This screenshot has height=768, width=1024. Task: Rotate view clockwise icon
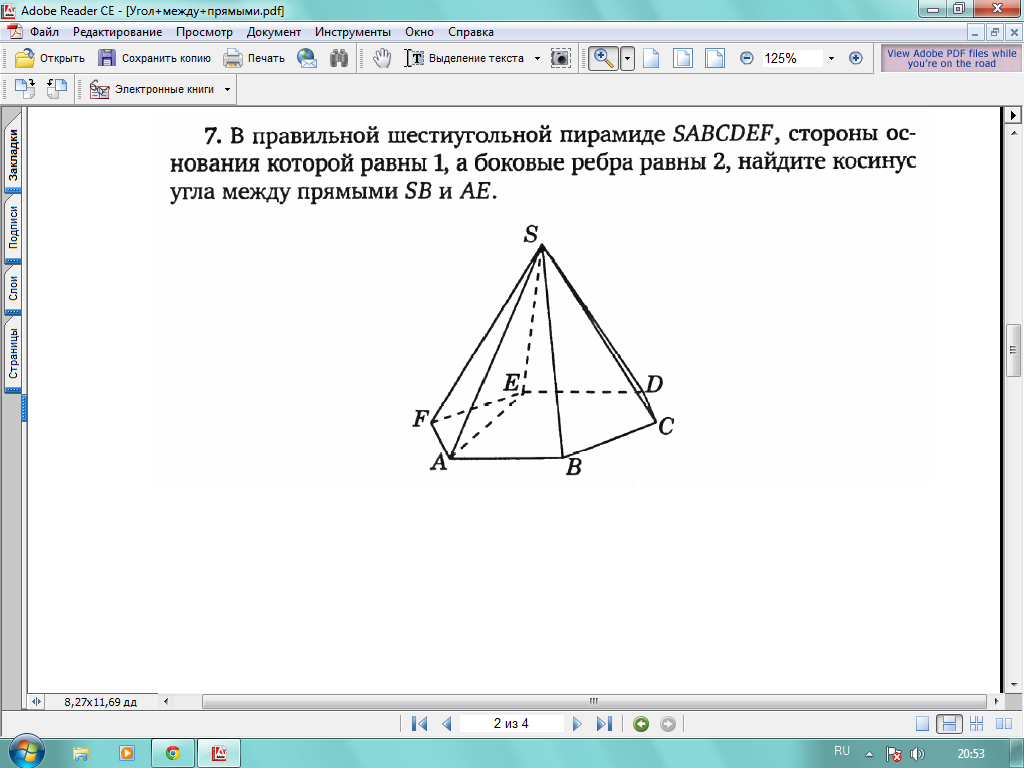[x=25, y=89]
